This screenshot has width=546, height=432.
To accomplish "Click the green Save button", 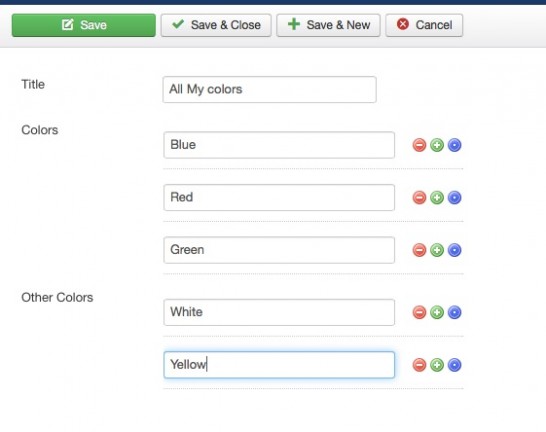I will pyautogui.click(x=84, y=25).
